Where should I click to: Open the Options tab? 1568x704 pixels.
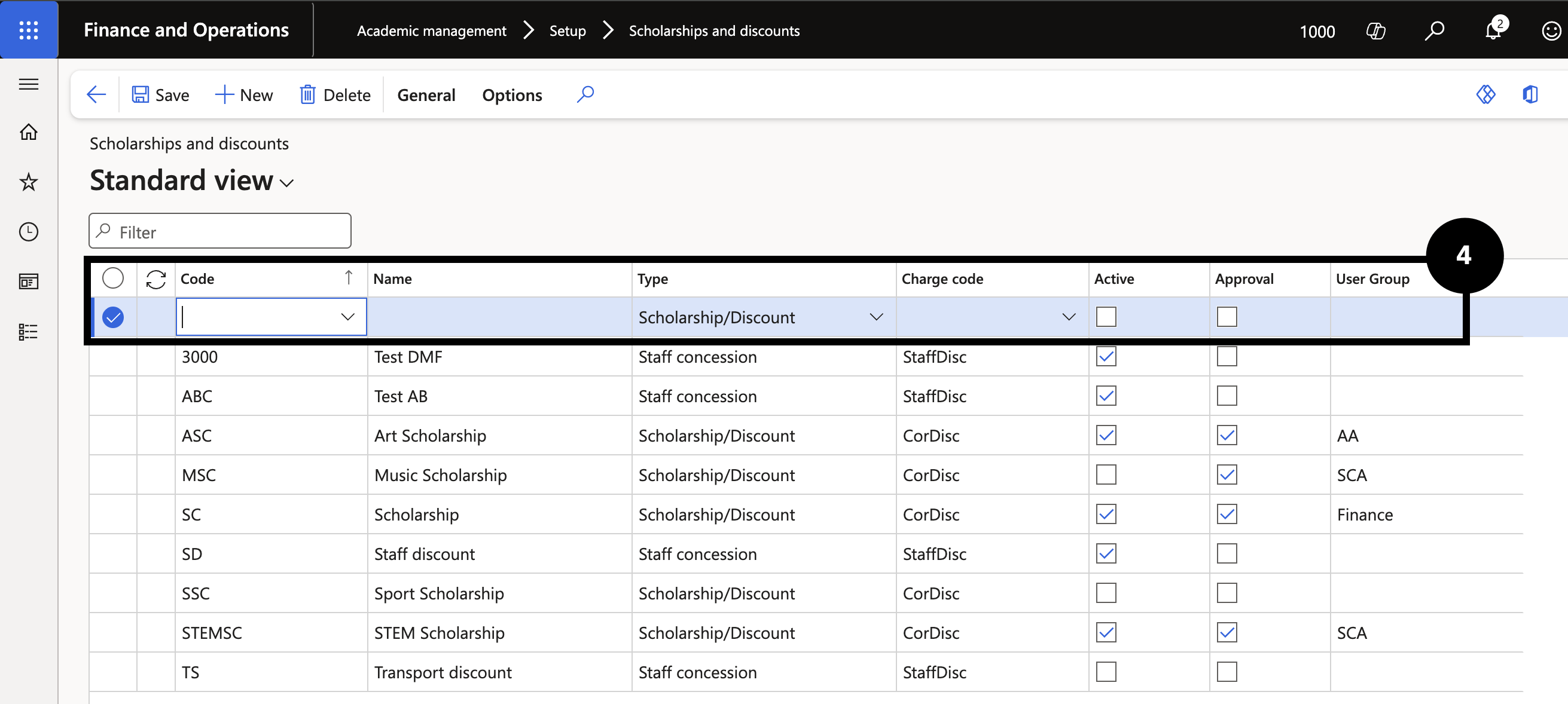[x=512, y=95]
